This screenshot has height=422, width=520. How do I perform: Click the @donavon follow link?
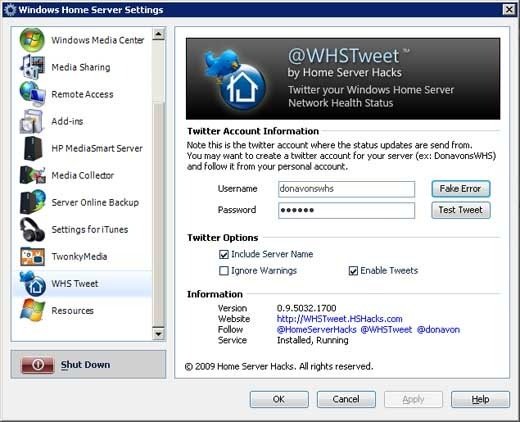438,330
